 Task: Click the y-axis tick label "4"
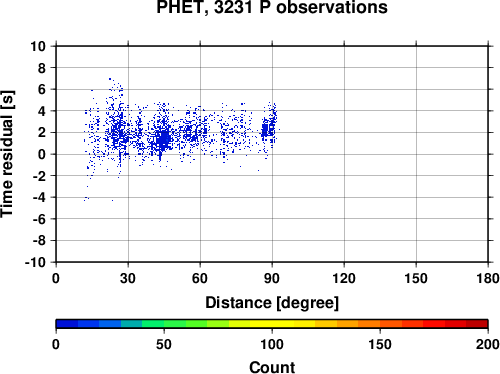(42, 111)
